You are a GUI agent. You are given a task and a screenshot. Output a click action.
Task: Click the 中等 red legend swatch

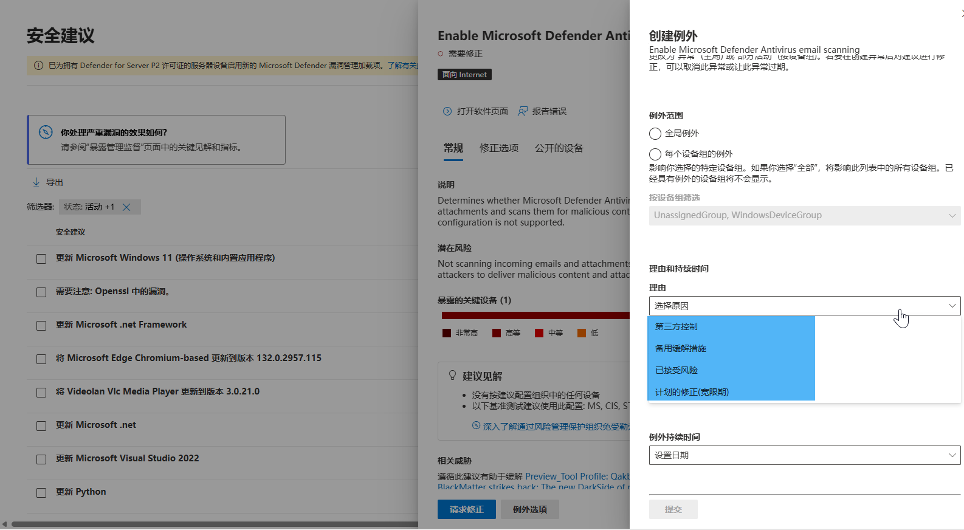tap(539, 333)
